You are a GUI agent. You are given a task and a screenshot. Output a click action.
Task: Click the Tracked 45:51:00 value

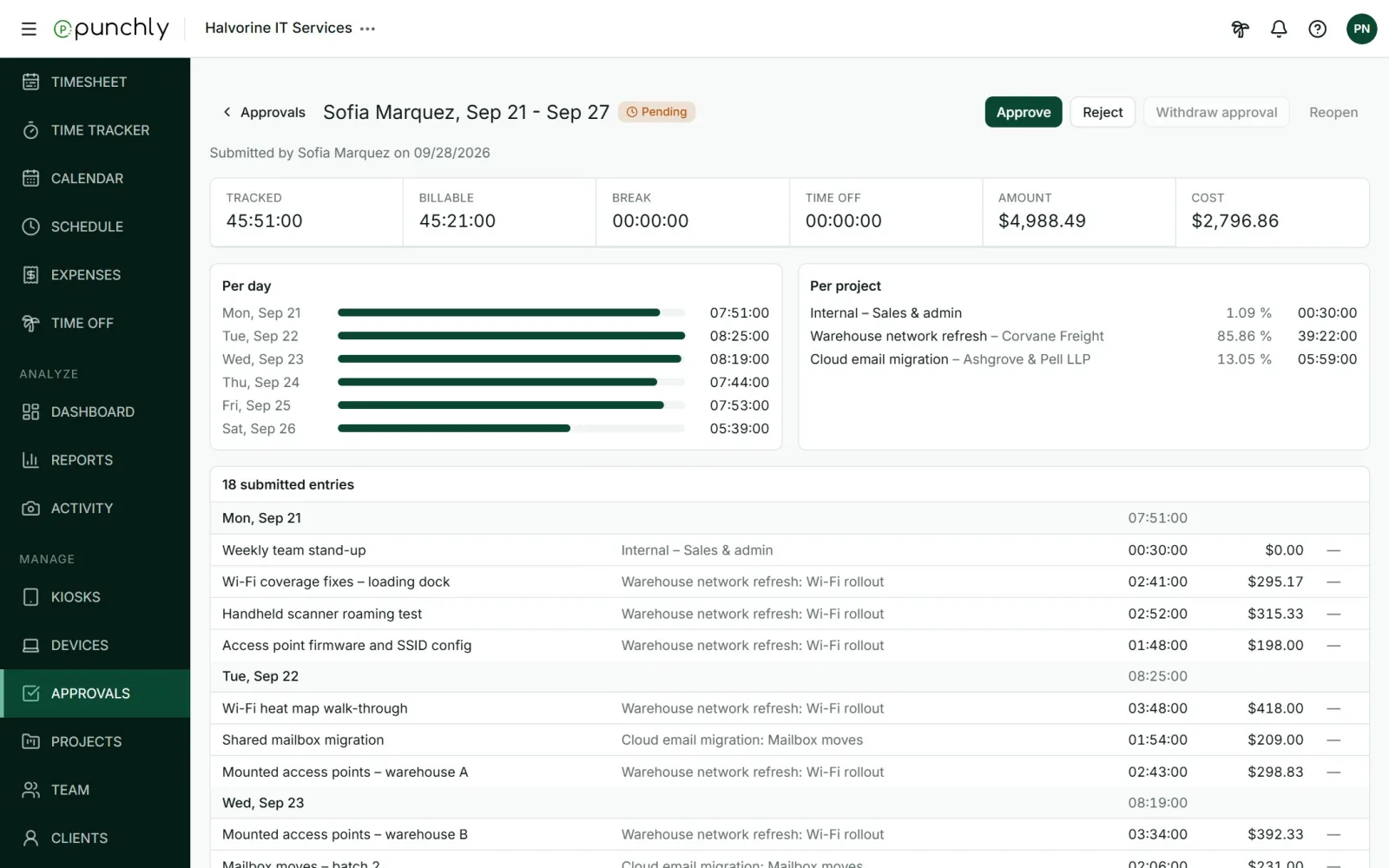tap(265, 221)
